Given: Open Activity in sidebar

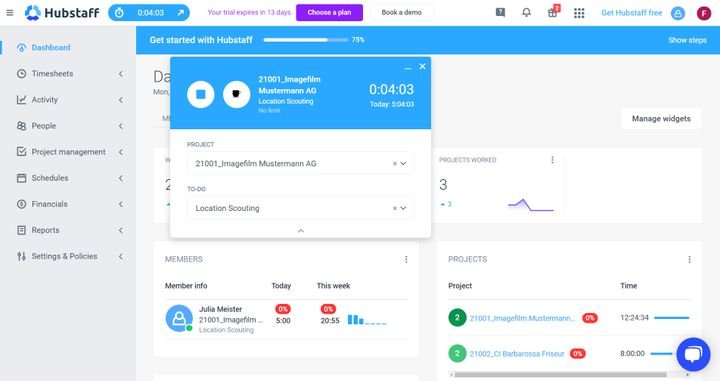Looking at the screenshot, I should pyautogui.click(x=45, y=100).
